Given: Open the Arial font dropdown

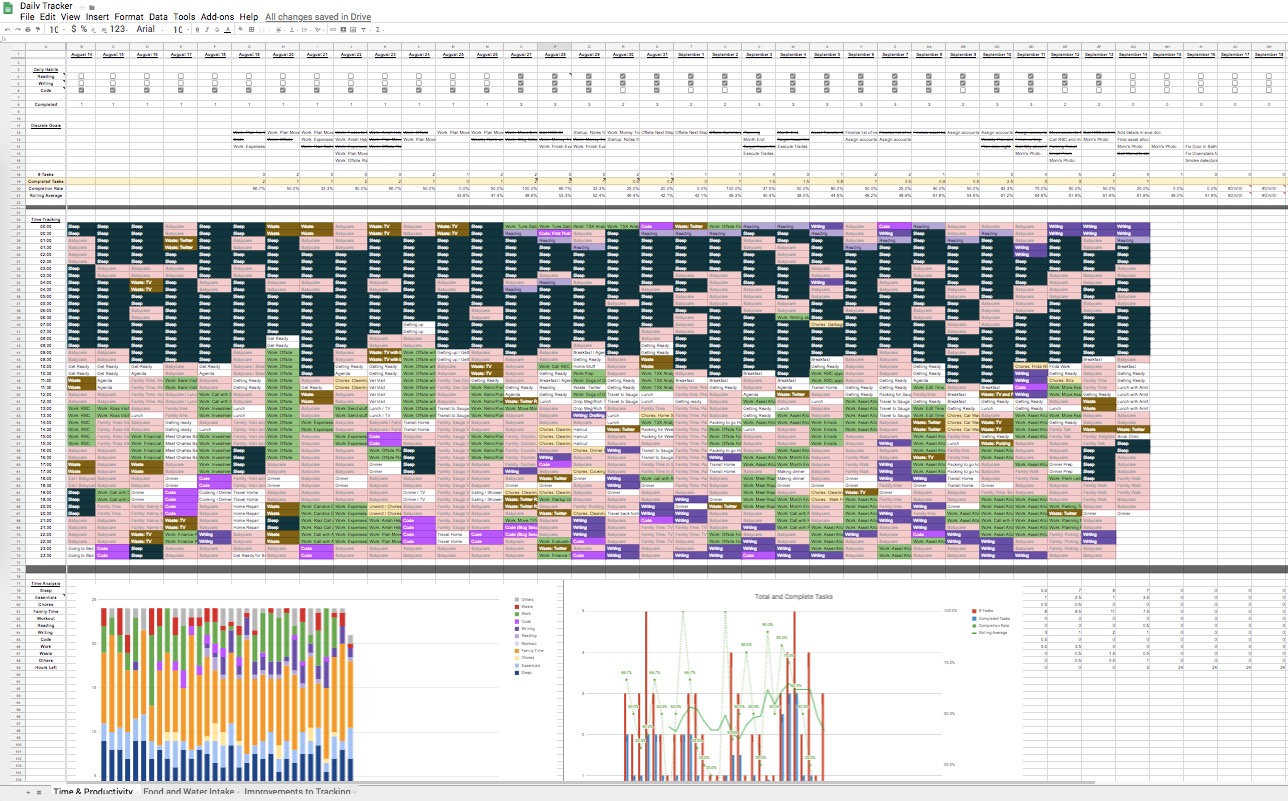Looking at the screenshot, I should tap(151, 29).
